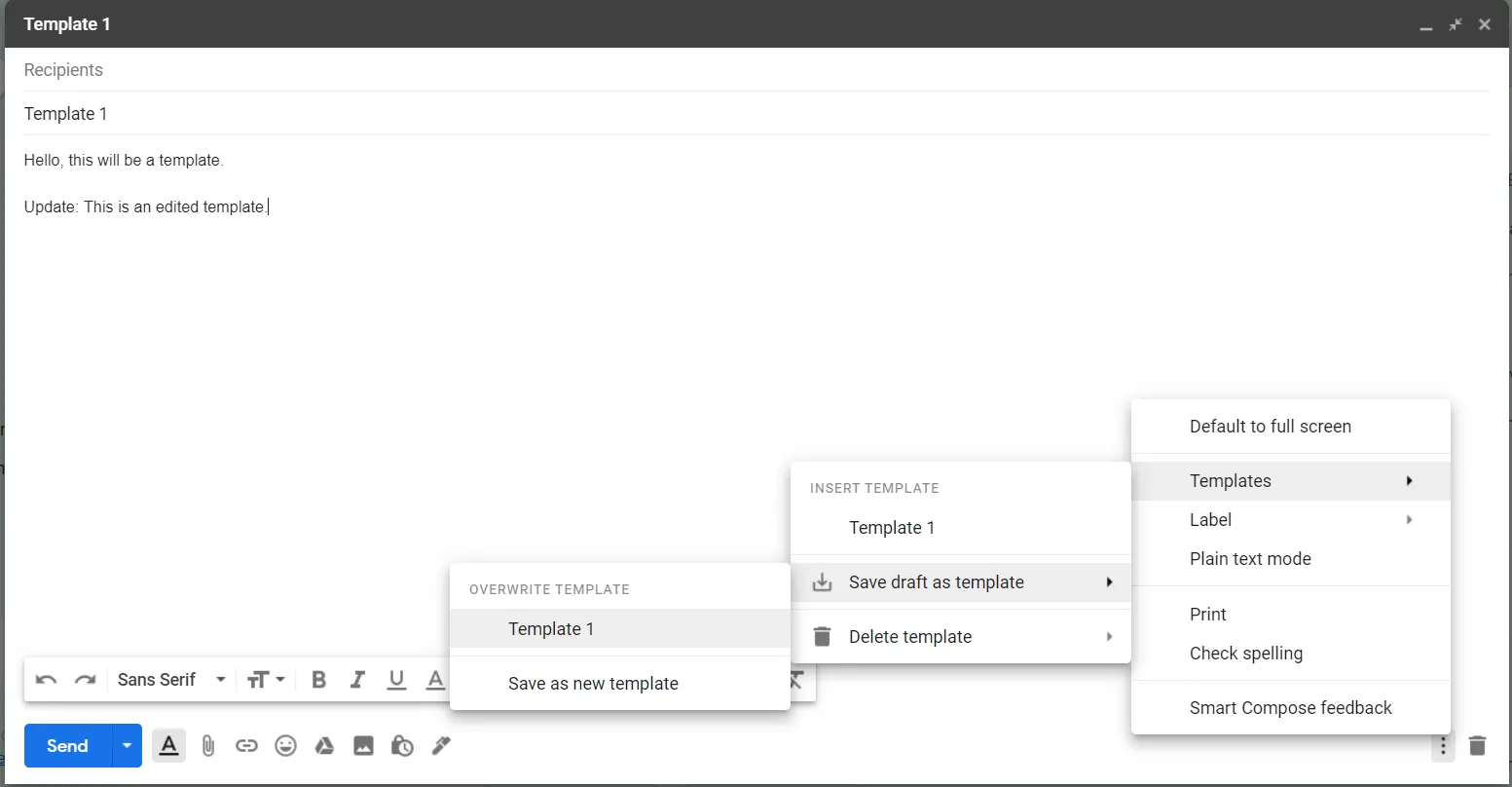Toggle formatting options via underlined A button
1512x787 pixels.
168,746
